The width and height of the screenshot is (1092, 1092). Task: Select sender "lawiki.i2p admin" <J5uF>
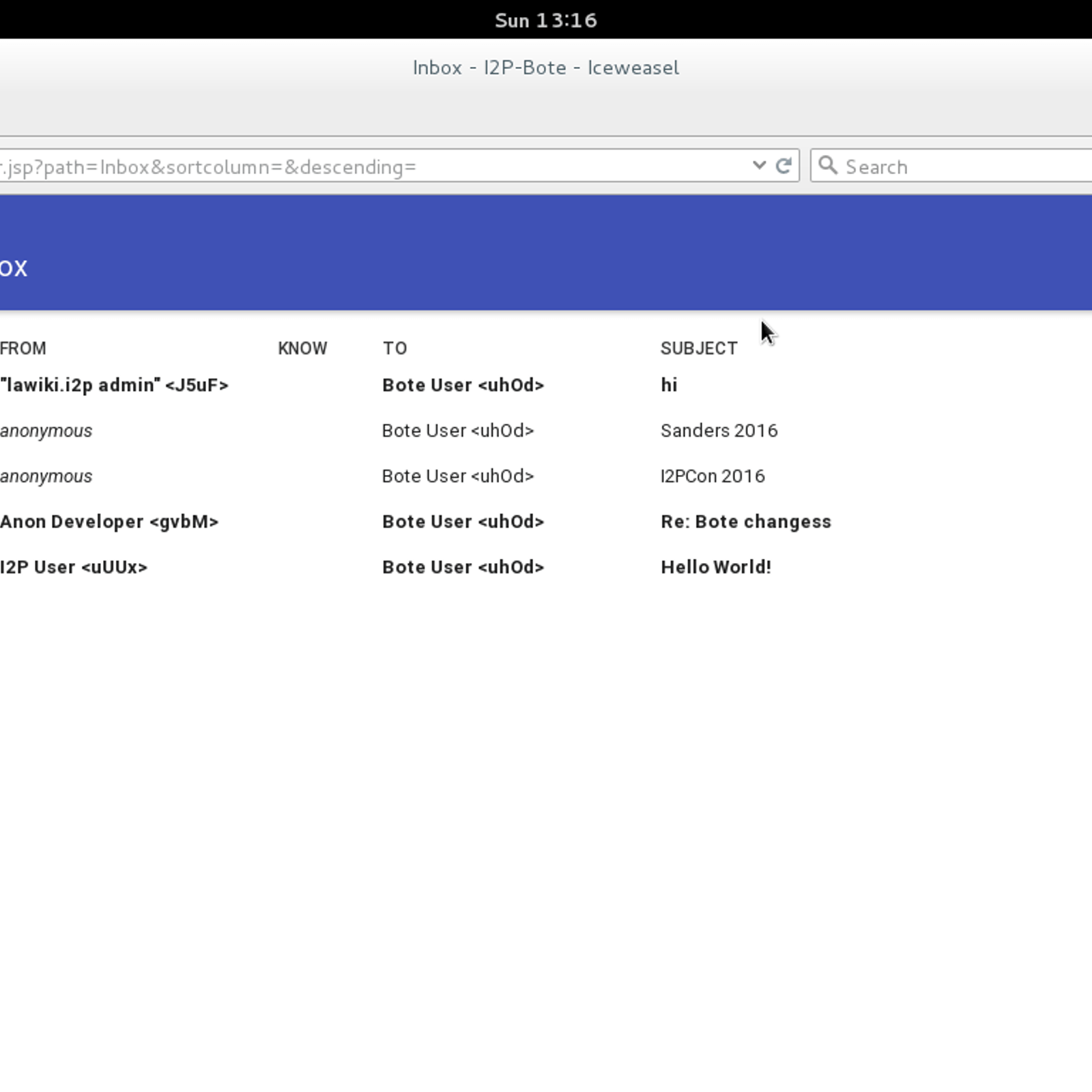[x=114, y=385]
